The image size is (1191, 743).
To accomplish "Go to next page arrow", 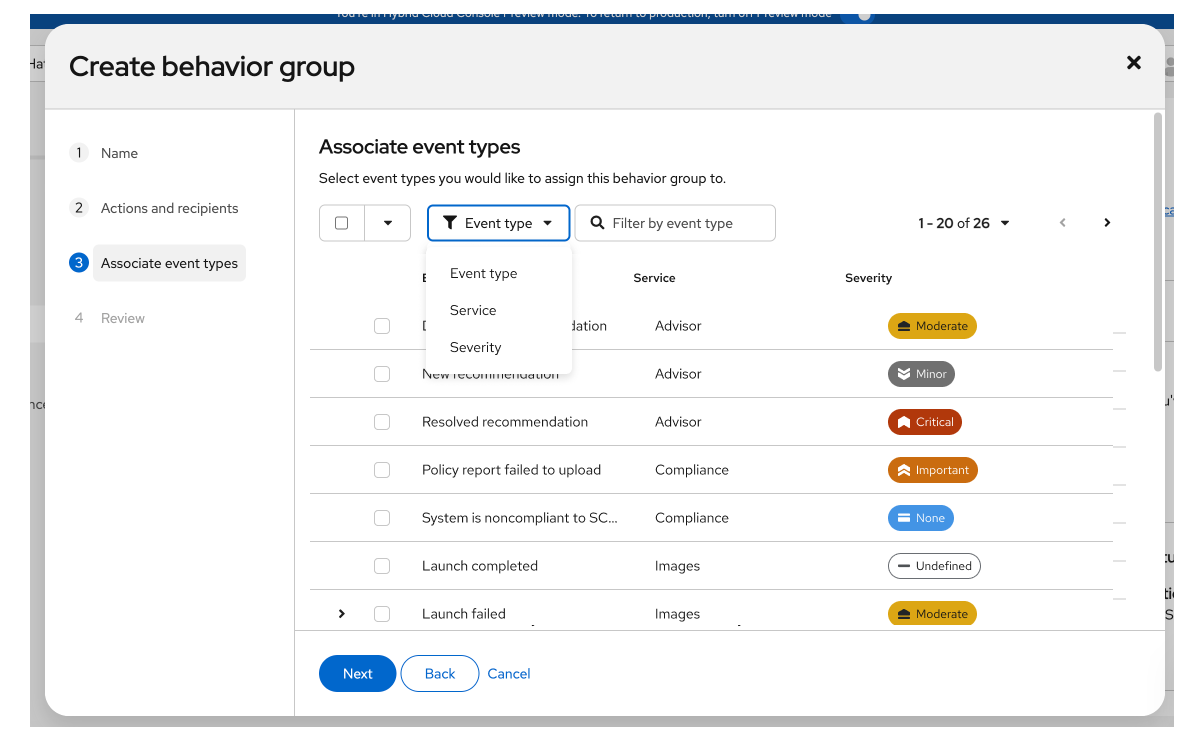I will point(1107,223).
